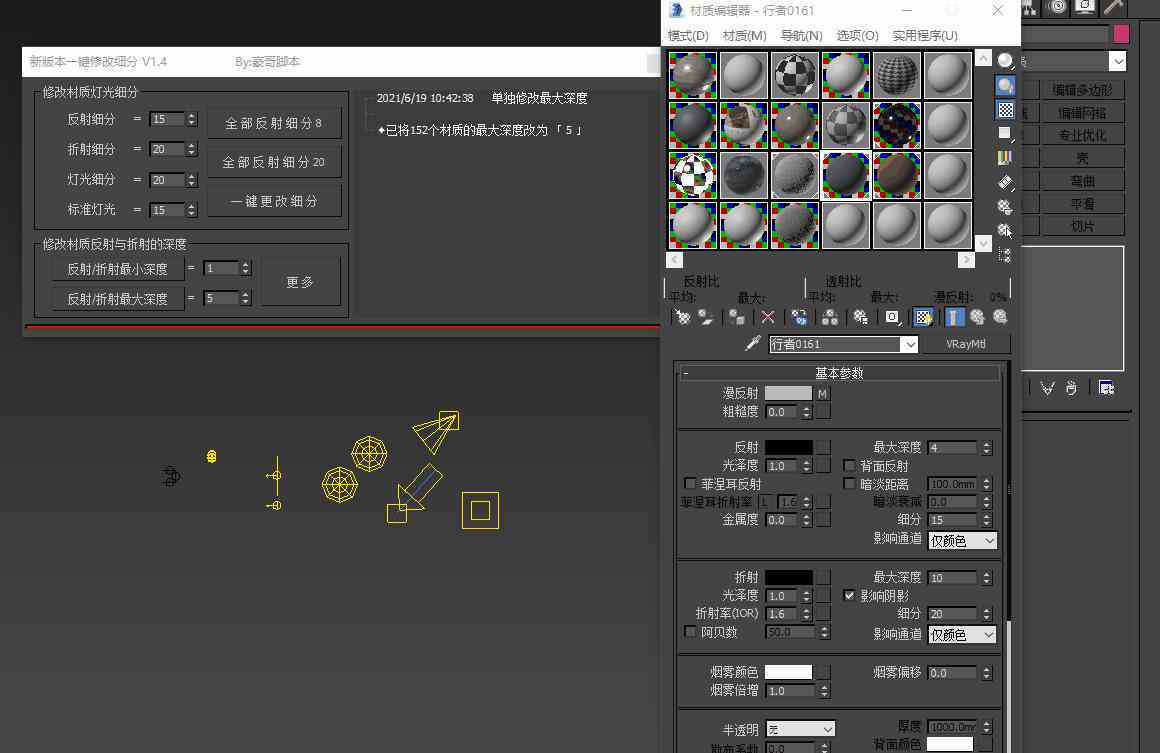Click the 全部反射细分 20 button

point(274,162)
